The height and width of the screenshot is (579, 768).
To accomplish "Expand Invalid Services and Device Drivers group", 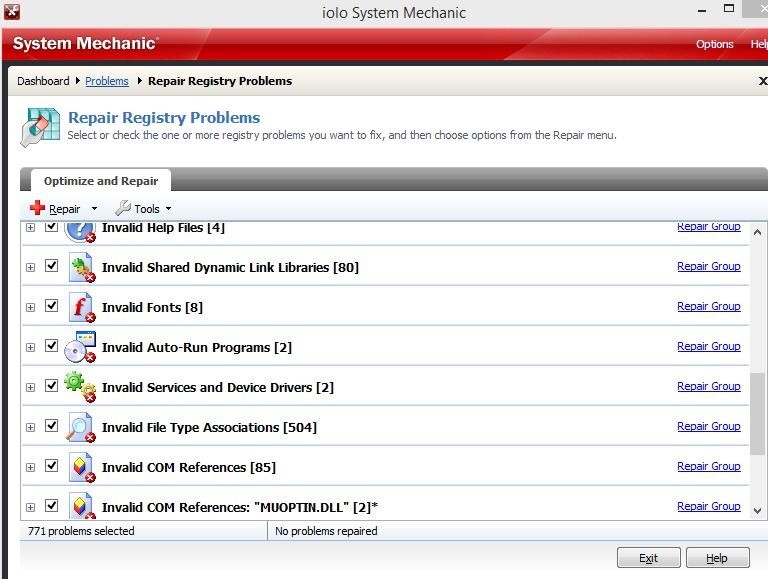I will coord(30,387).
